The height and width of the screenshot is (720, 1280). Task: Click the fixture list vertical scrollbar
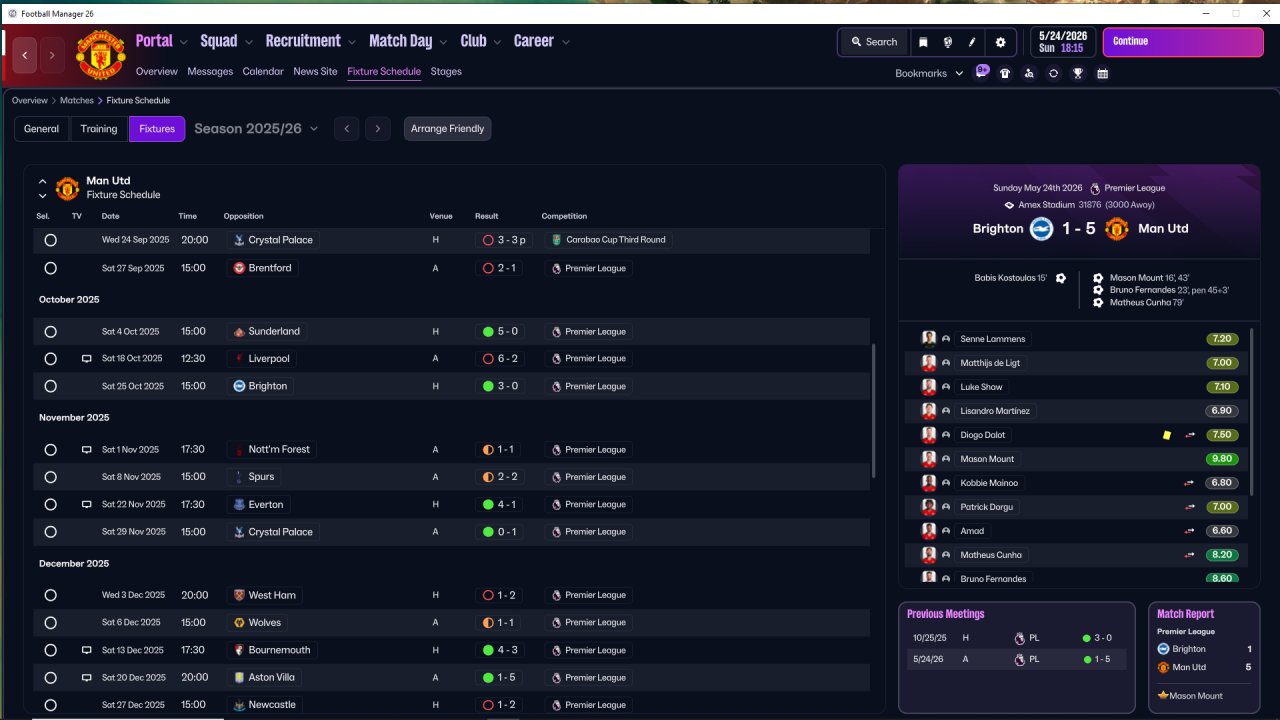coord(873,410)
